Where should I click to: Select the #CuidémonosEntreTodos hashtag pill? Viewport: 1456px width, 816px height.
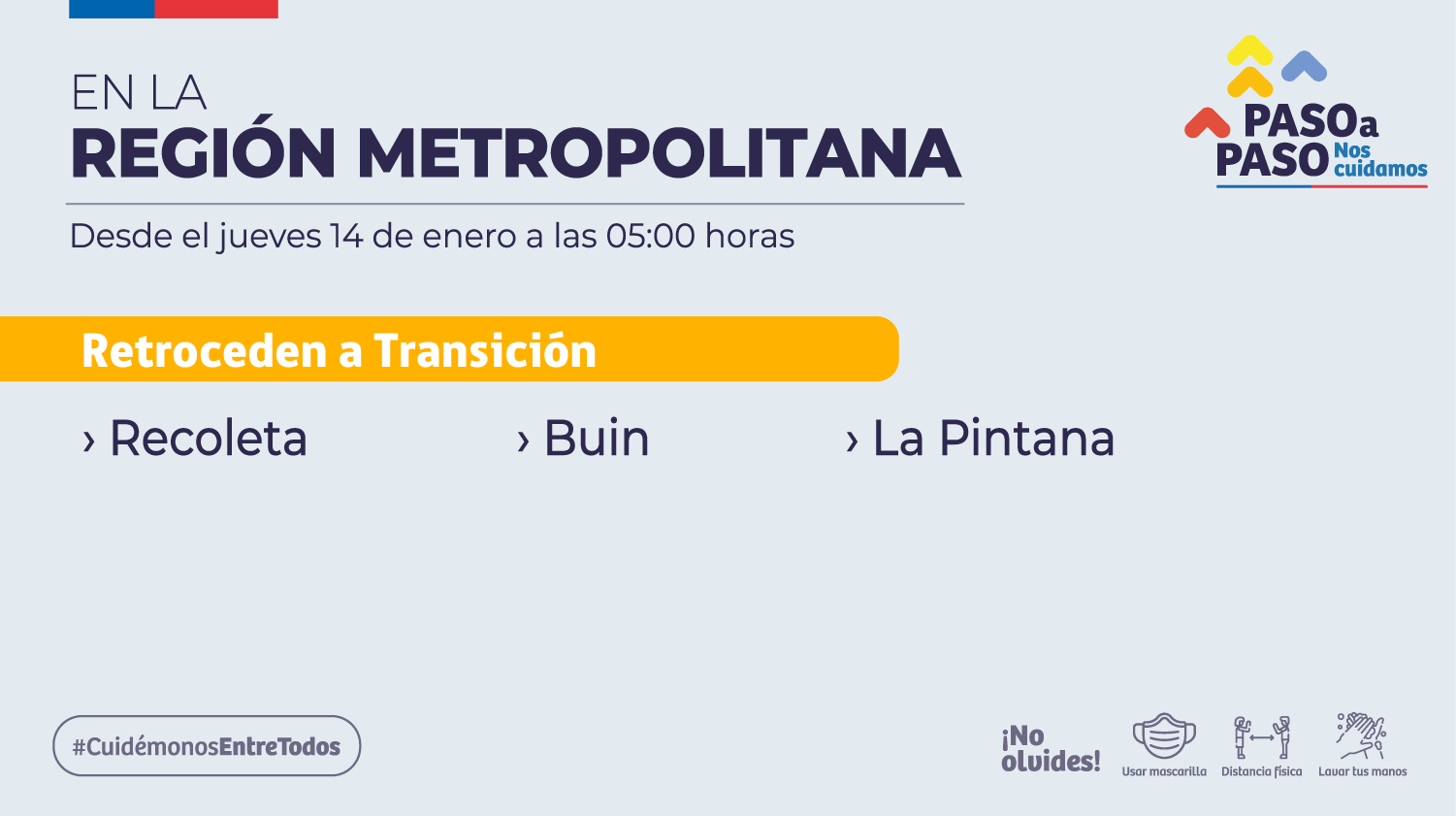point(207,746)
